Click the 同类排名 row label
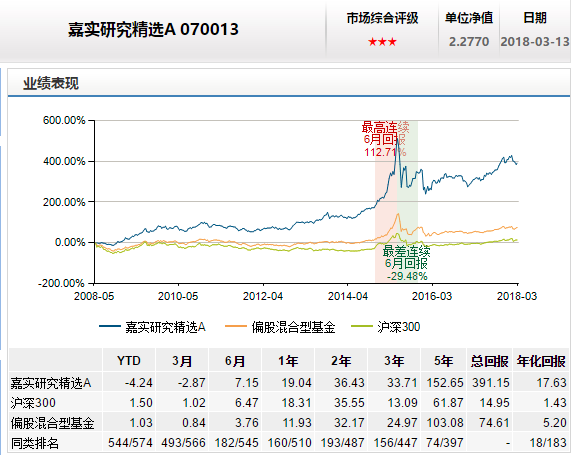Viewport: 571px width, 455px height. (x=35, y=443)
